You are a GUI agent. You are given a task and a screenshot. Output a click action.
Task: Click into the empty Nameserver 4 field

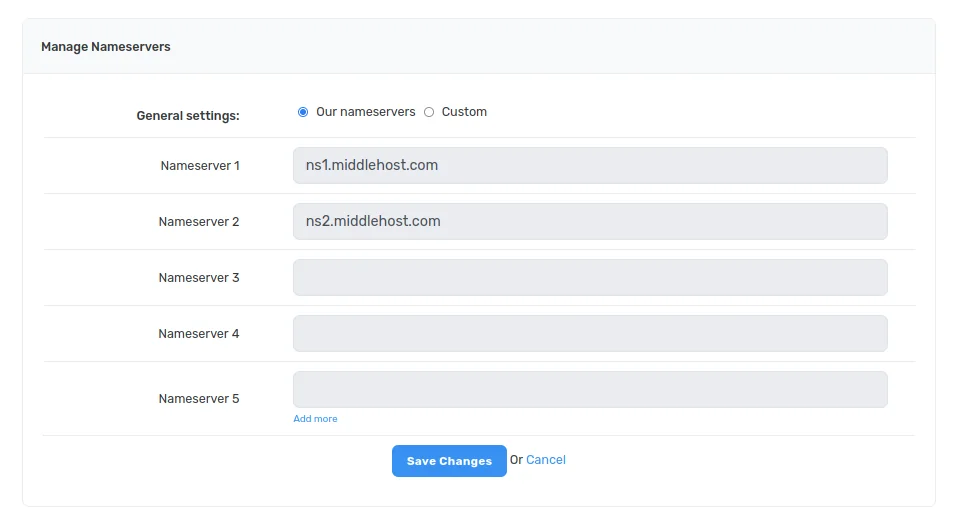tap(589, 334)
